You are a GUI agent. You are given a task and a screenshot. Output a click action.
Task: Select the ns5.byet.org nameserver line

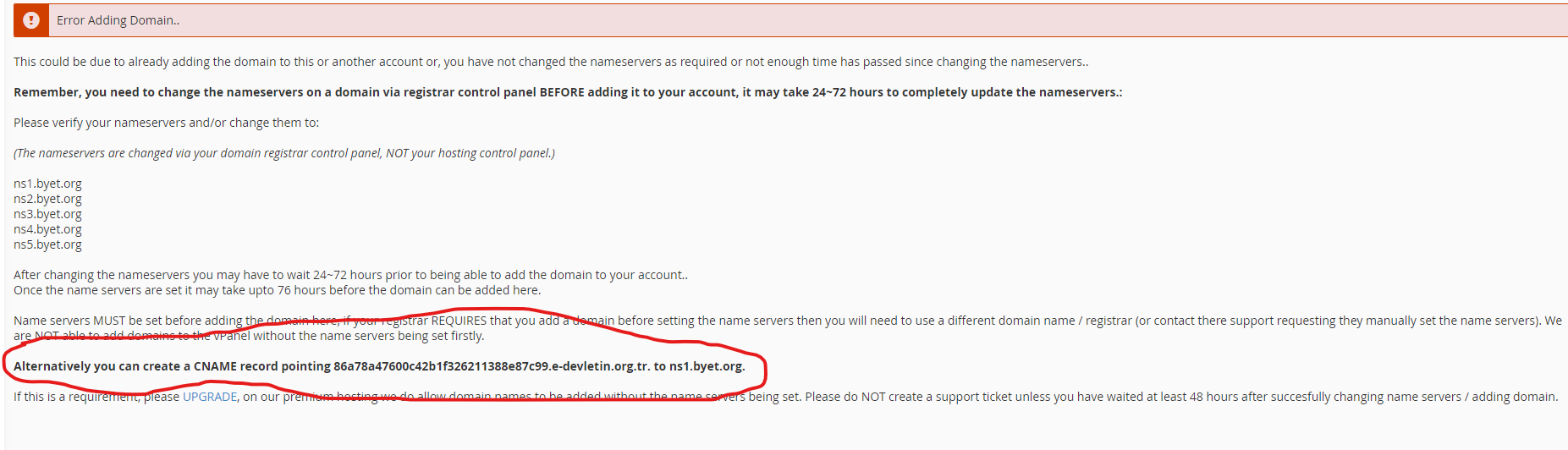tap(47, 244)
